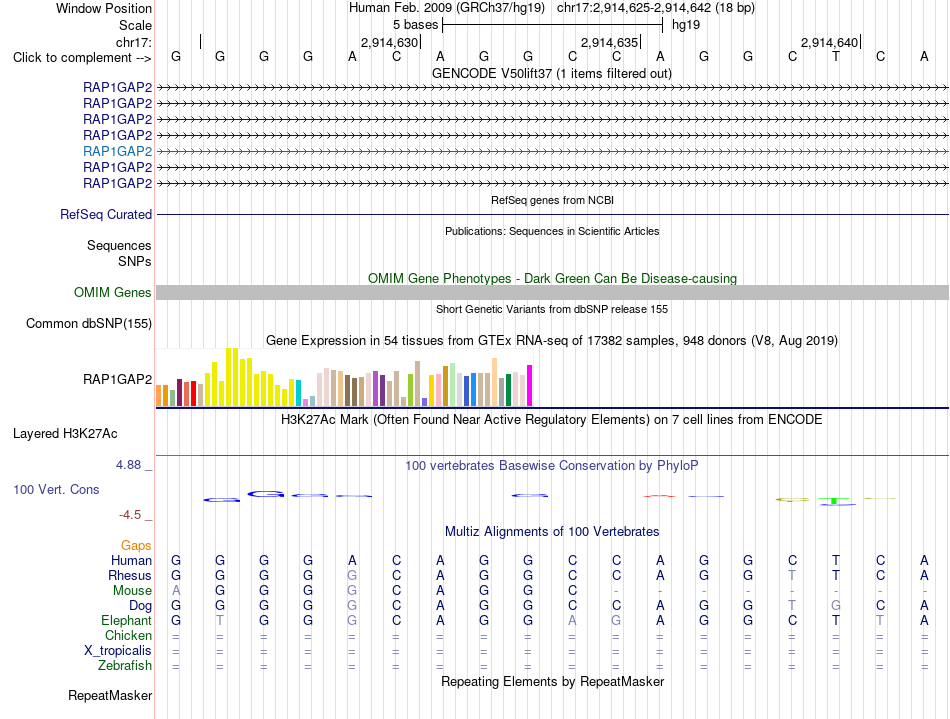Open the RefSeq Curated track label
The image size is (950, 719).
tap(106, 214)
